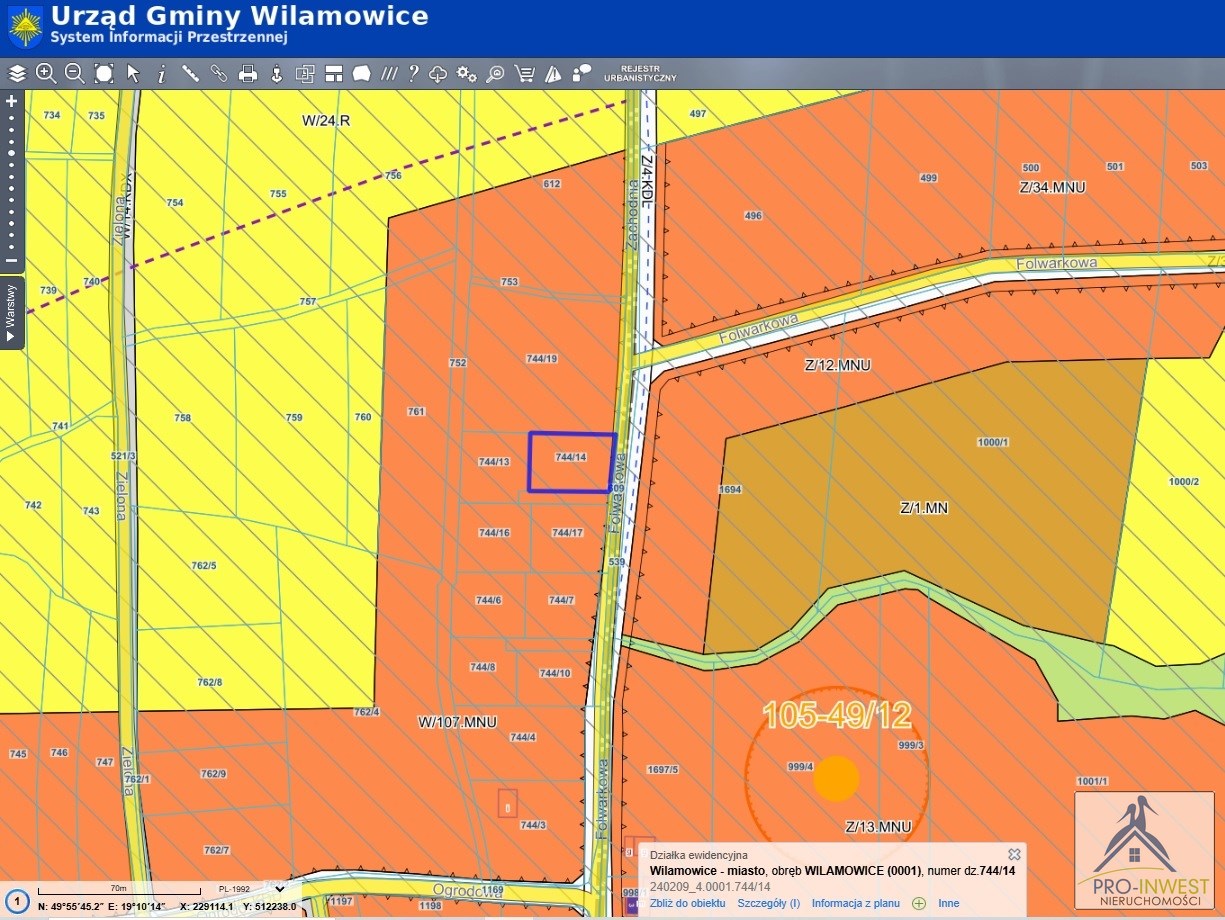The width and height of the screenshot is (1225, 920).
Task: Click the 'Urząd Gminy Wilamowice' header title
Action: [x=239, y=16]
